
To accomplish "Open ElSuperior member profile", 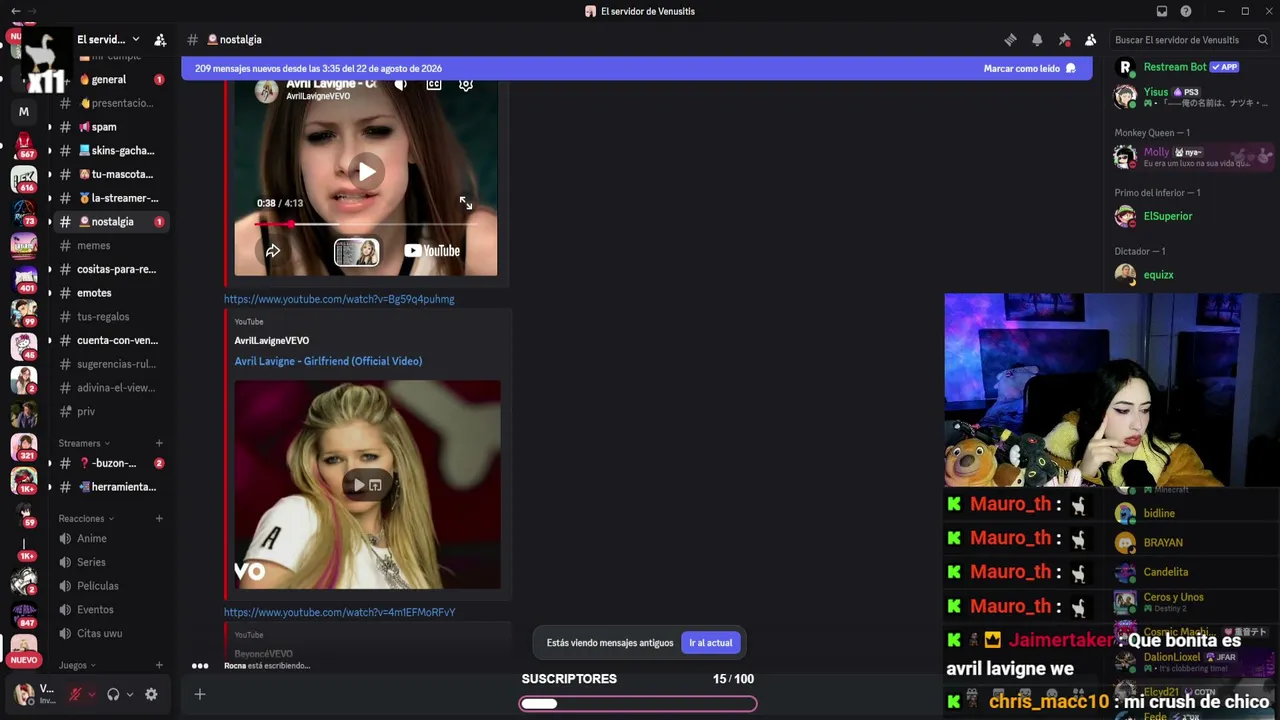I will (1190, 216).
